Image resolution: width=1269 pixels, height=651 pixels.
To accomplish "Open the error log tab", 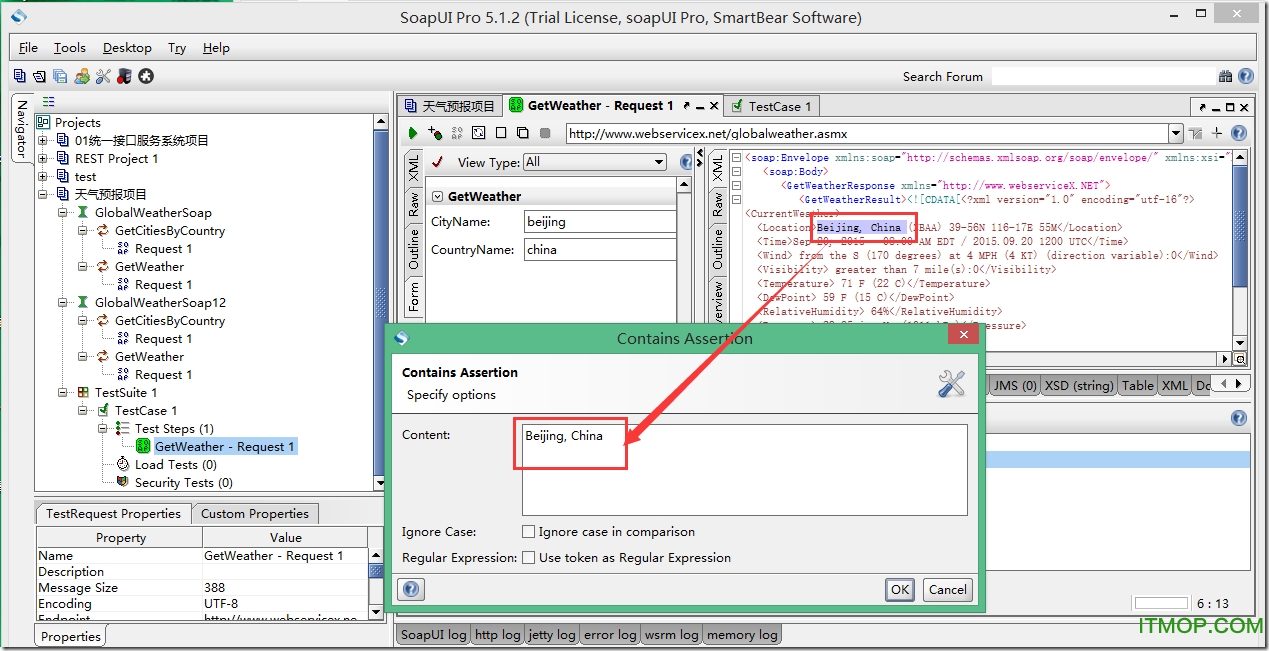I will click(x=610, y=634).
